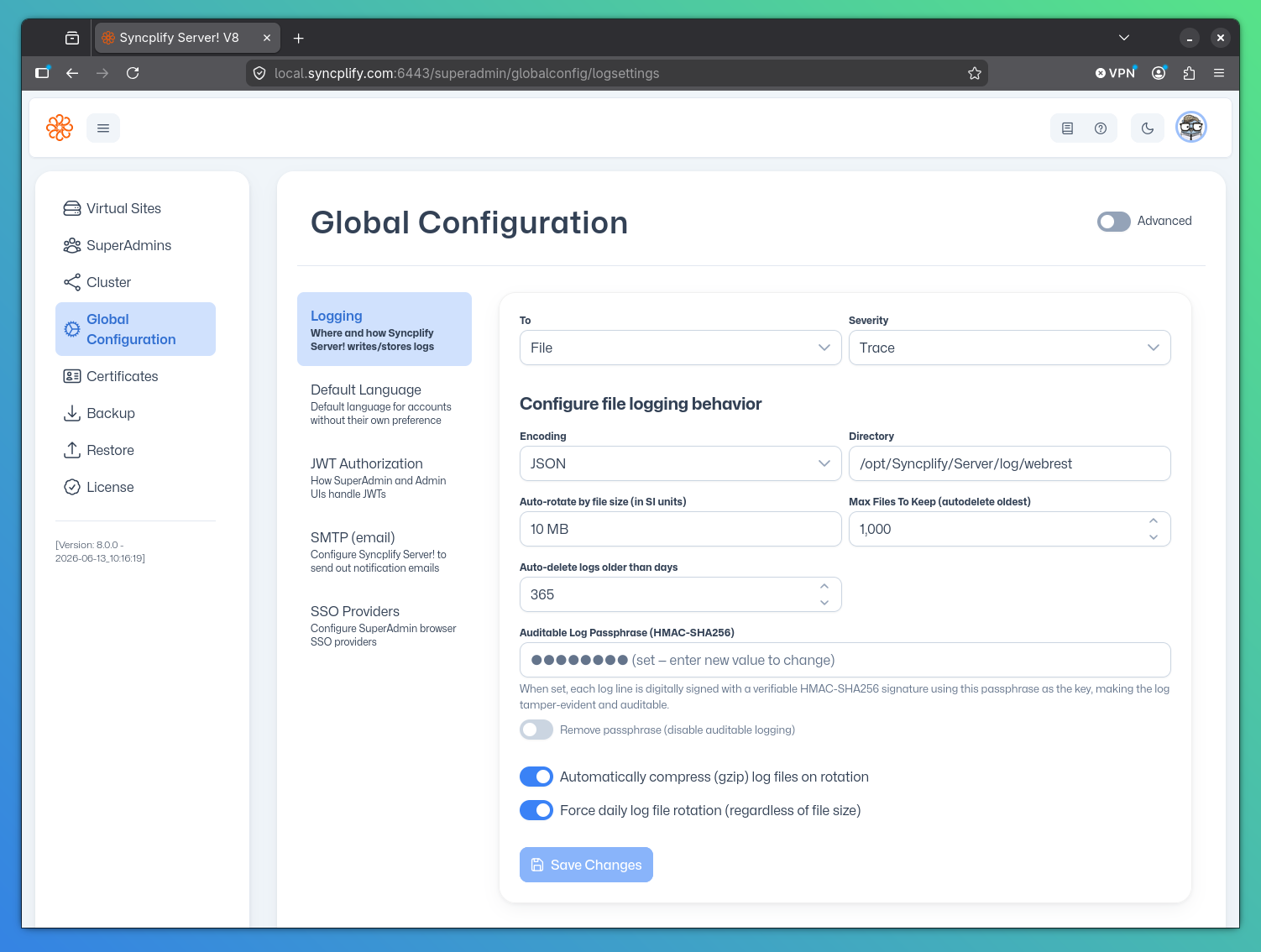The height and width of the screenshot is (952, 1261).
Task: Close the Syncplify Server browser tab
Action: [267, 38]
